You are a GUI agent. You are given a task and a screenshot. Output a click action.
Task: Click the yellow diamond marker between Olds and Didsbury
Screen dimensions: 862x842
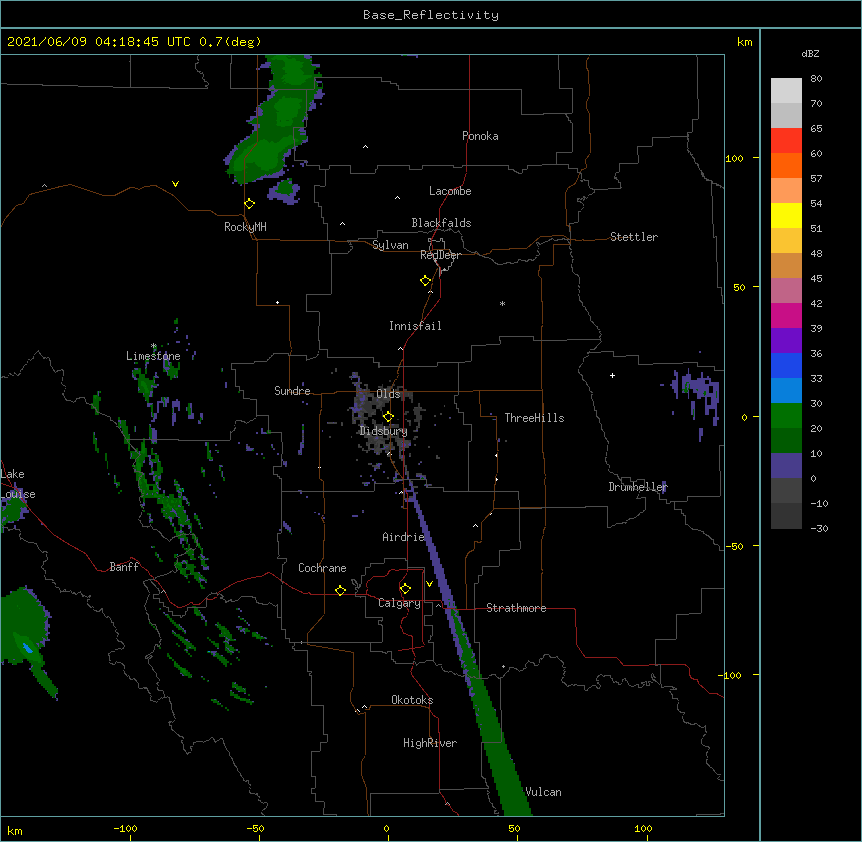click(x=388, y=417)
